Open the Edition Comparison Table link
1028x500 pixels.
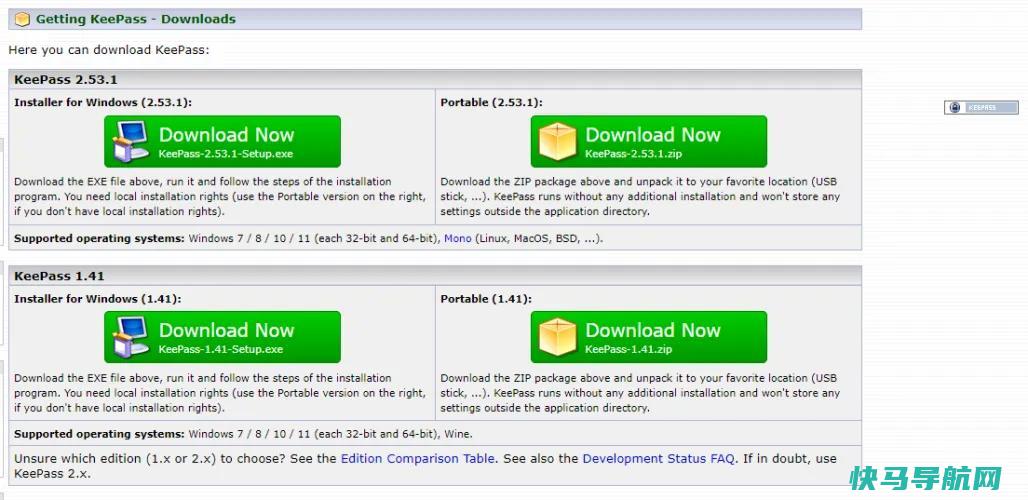(x=418, y=459)
